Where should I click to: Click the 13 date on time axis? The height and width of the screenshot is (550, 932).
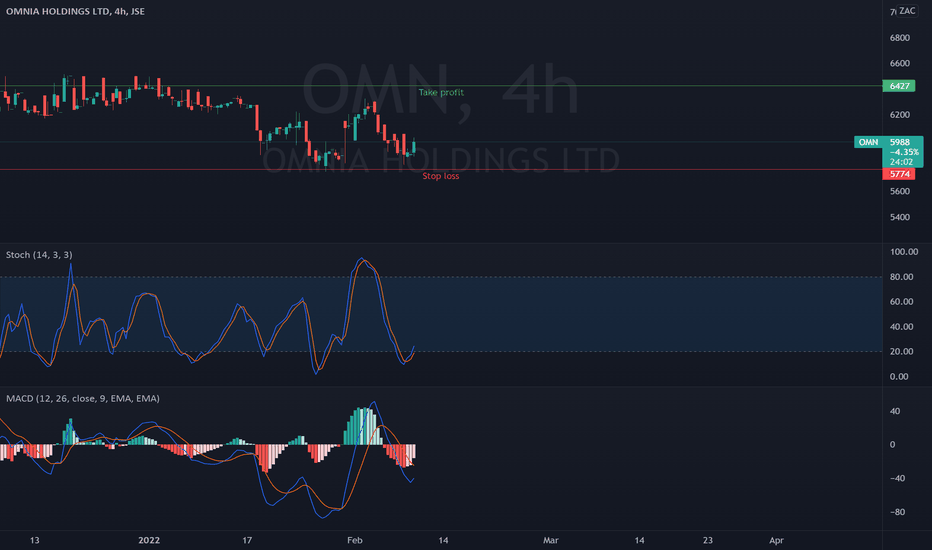pos(34,540)
